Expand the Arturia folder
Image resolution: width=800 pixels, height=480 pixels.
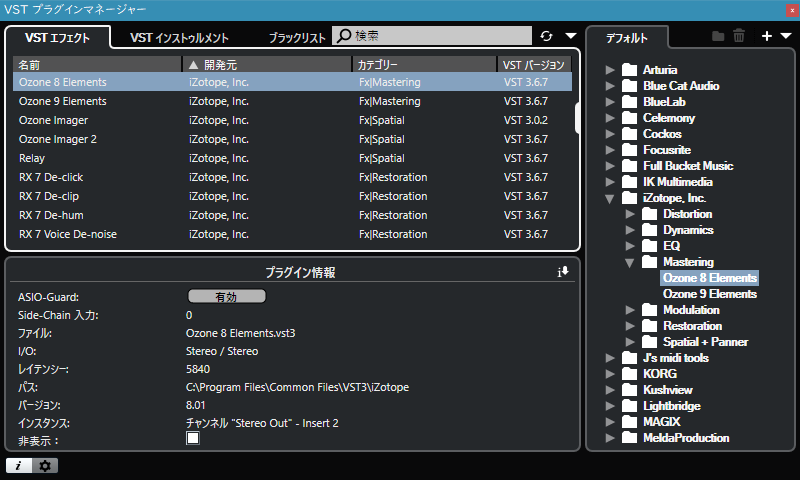(610, 70)
